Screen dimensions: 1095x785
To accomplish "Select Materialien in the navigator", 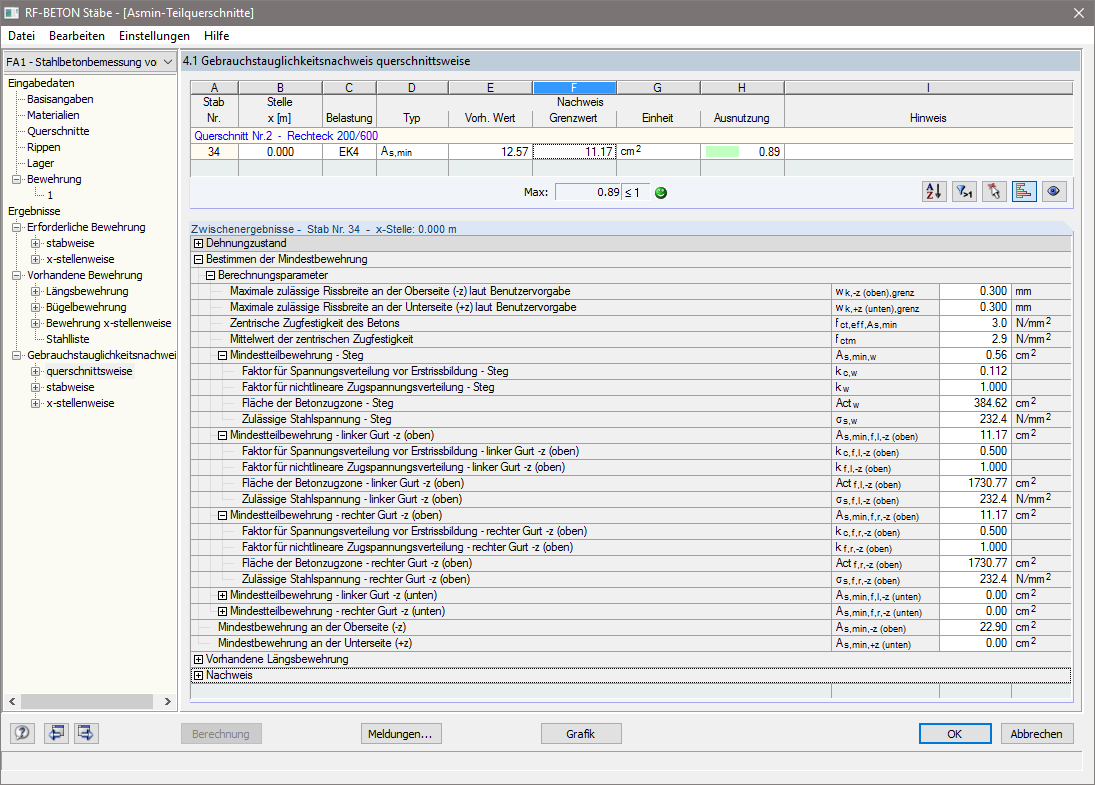I will pos(53,115).
